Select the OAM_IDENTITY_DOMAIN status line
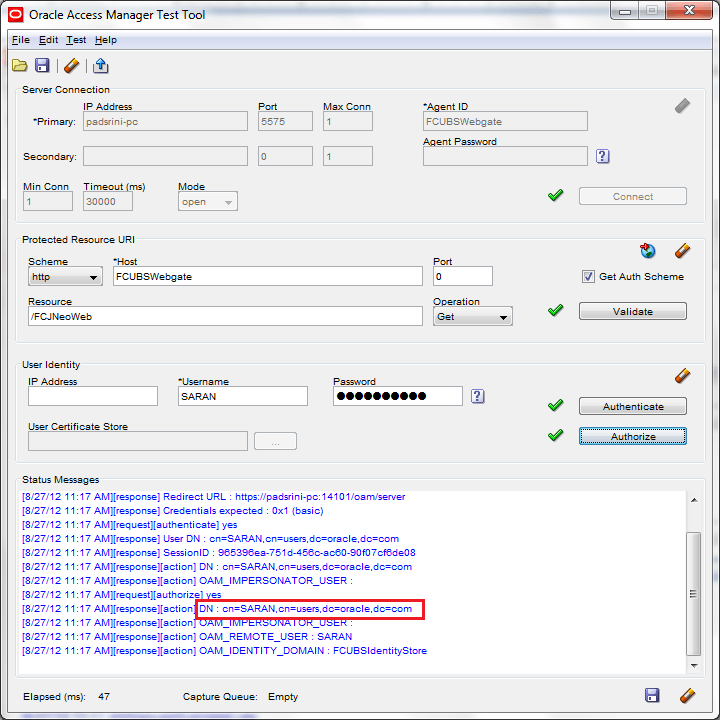This screenshot has height=720, width=720. point(225,651)
